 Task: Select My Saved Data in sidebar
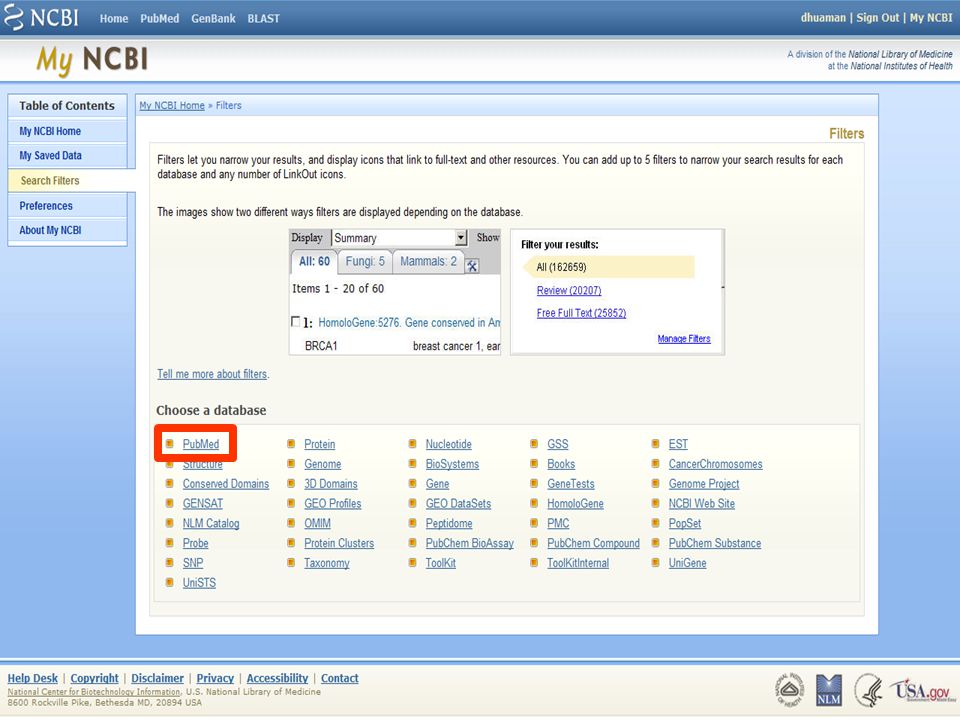point(67,156)
